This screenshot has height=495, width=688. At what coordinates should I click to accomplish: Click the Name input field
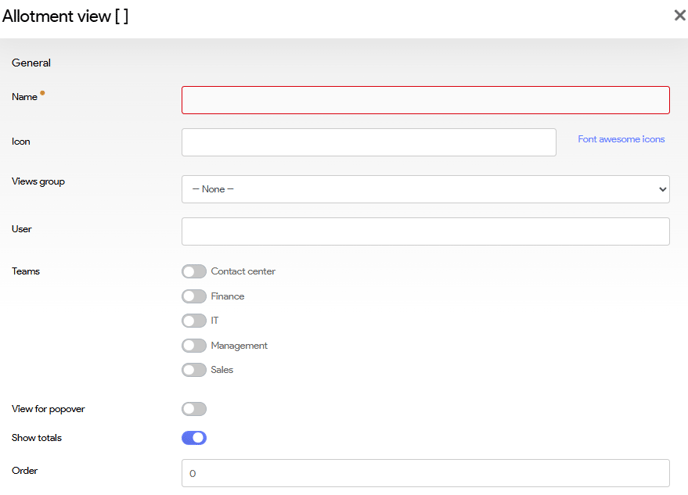click(x=425, y=100)
